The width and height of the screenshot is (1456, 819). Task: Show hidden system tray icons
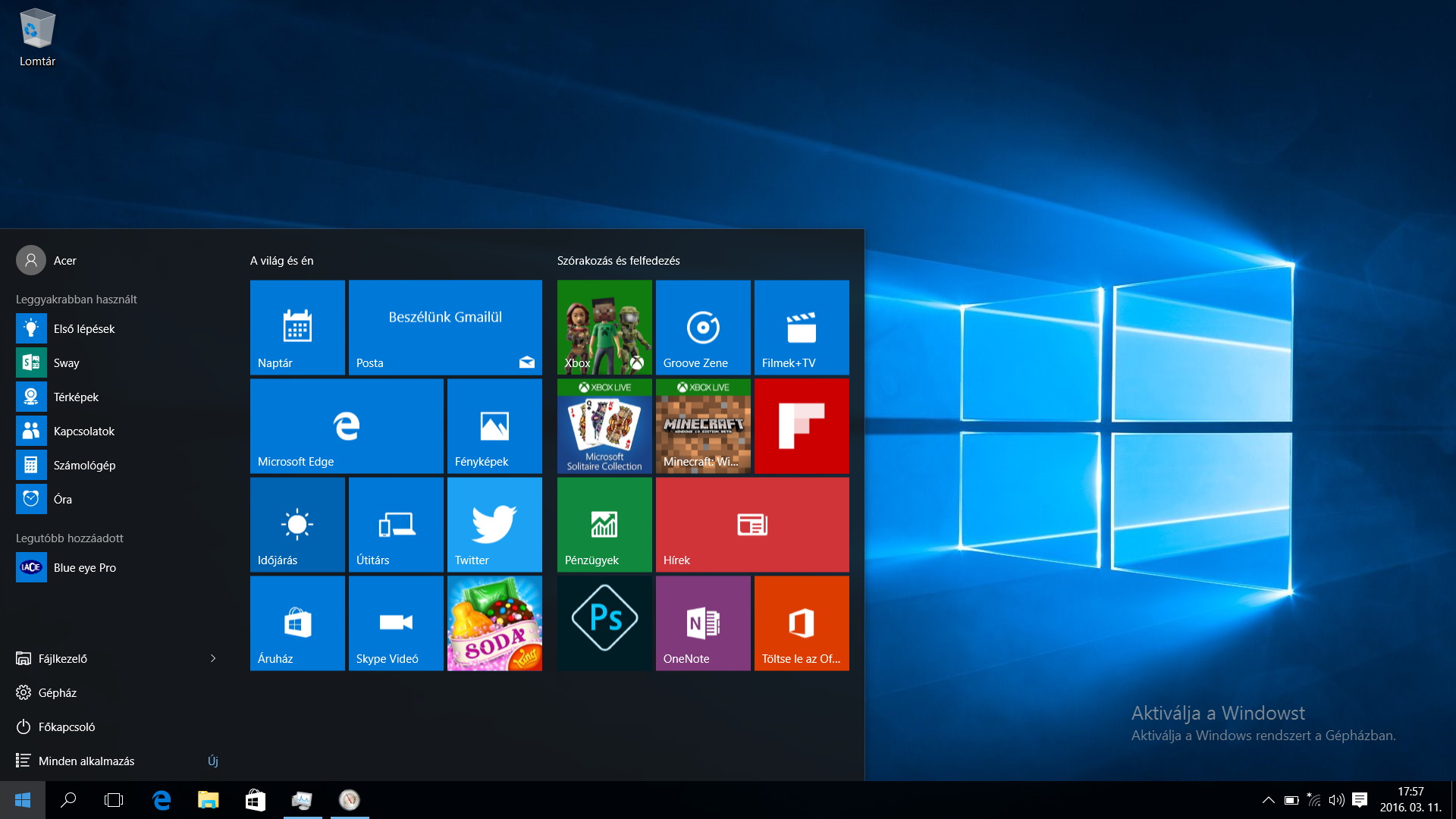point(1268,800)
